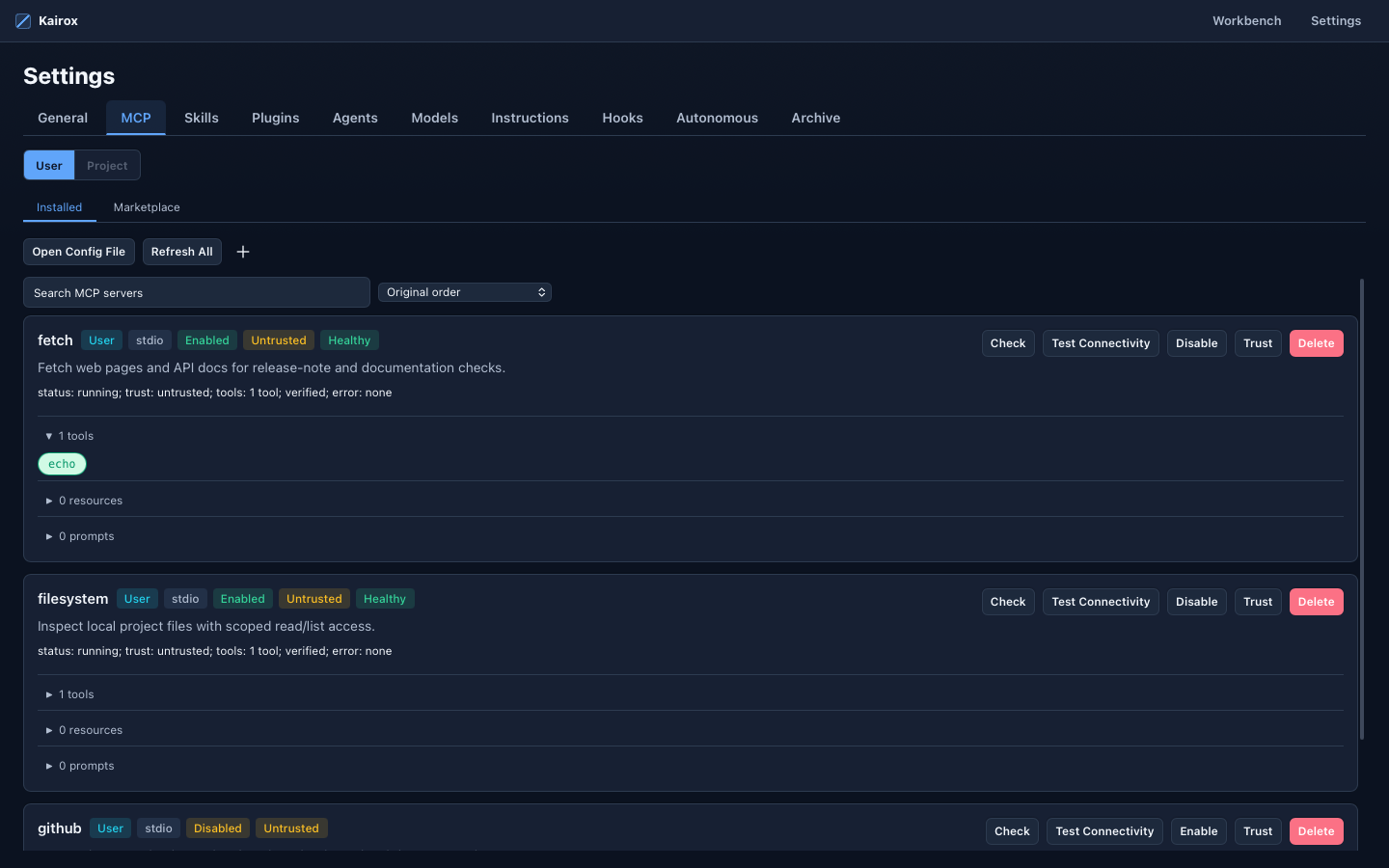Switch to the General tab

point(63,118)
